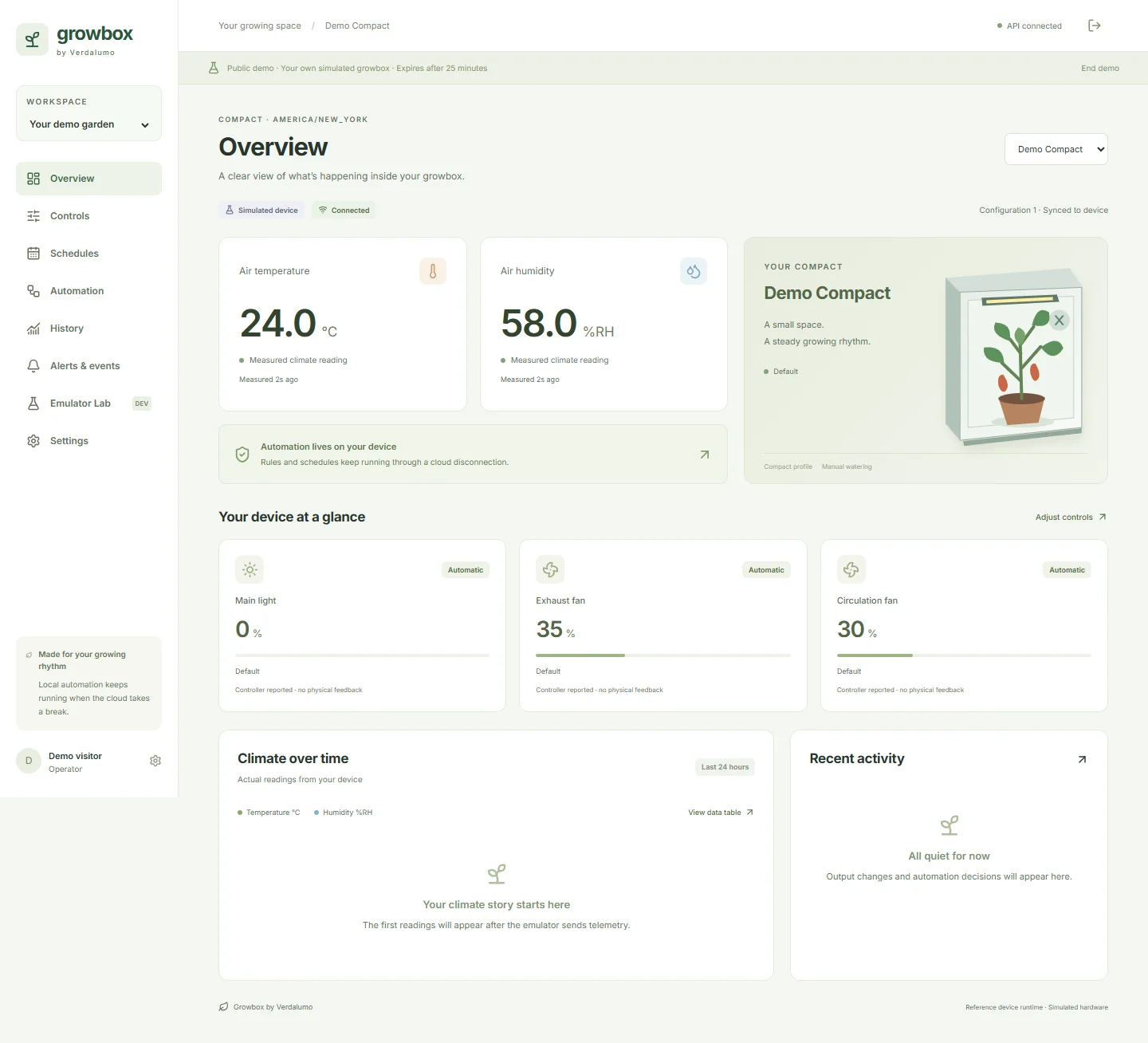Image resolution: width=1148 pixels, height=1043 pixels.
Task: Open user settings gear beside Demo visitor
Action: tap(155, 761)
